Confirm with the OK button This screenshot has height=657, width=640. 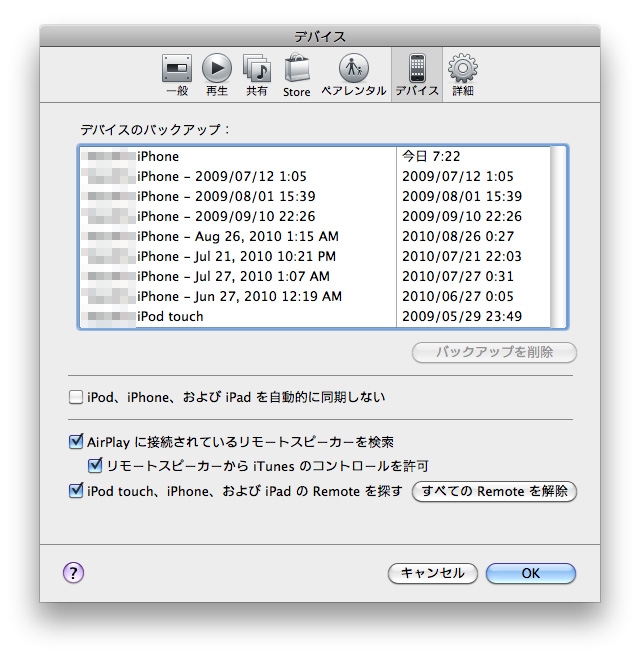pyautogui.click(x=531, y=573)
